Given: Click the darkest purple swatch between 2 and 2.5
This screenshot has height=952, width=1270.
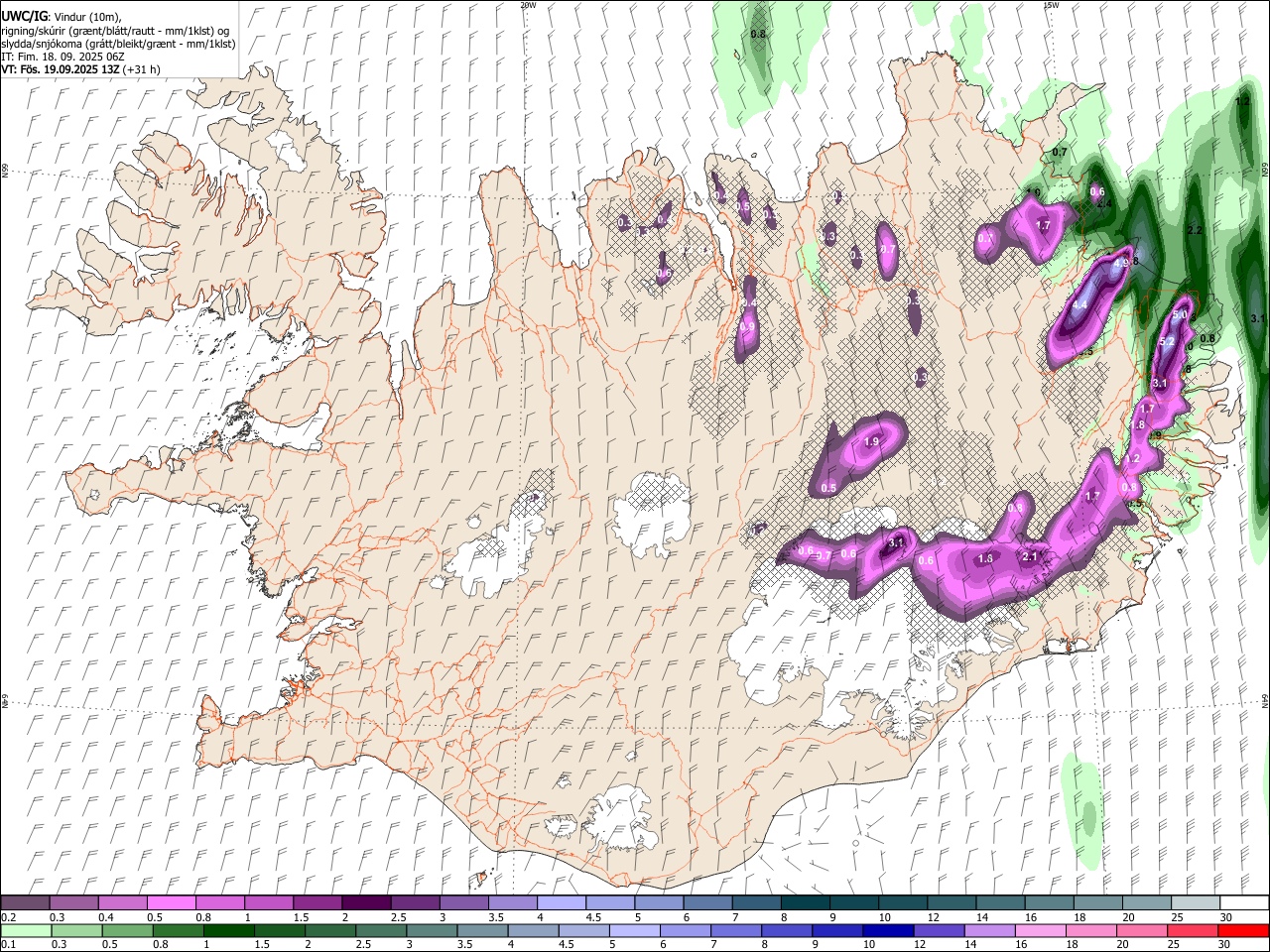Looking at the screenshot, I should point(367,902).
